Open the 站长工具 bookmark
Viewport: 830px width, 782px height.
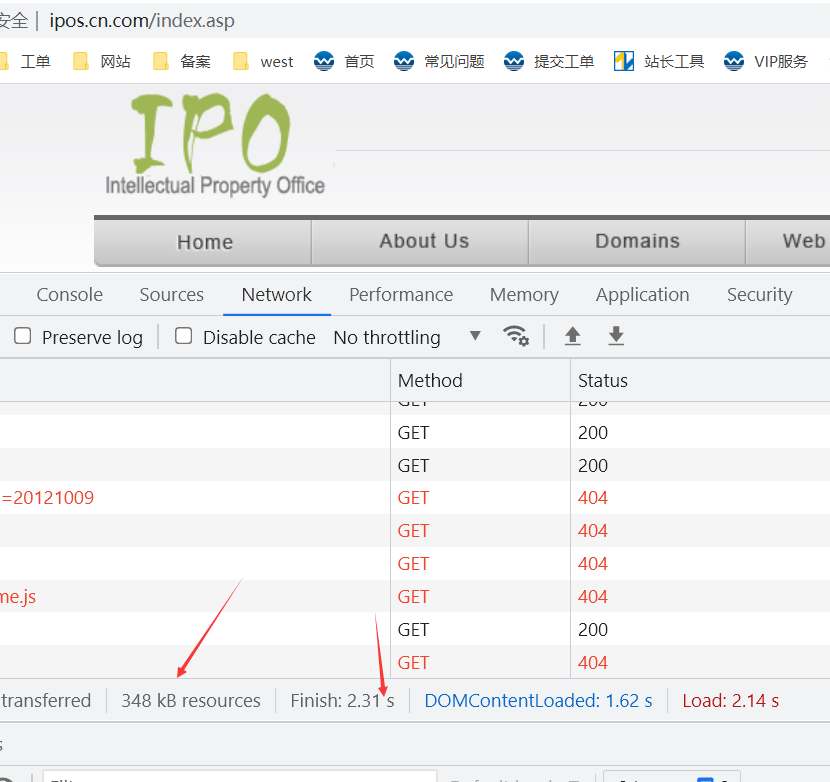[660, 61]
